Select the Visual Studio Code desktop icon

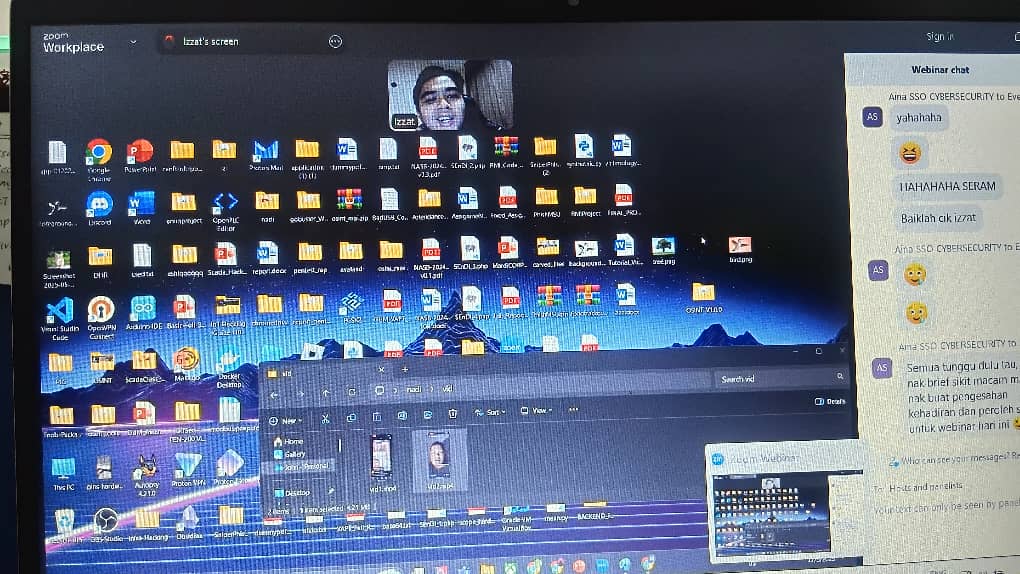pyautogui.click(x=60, y=319)
